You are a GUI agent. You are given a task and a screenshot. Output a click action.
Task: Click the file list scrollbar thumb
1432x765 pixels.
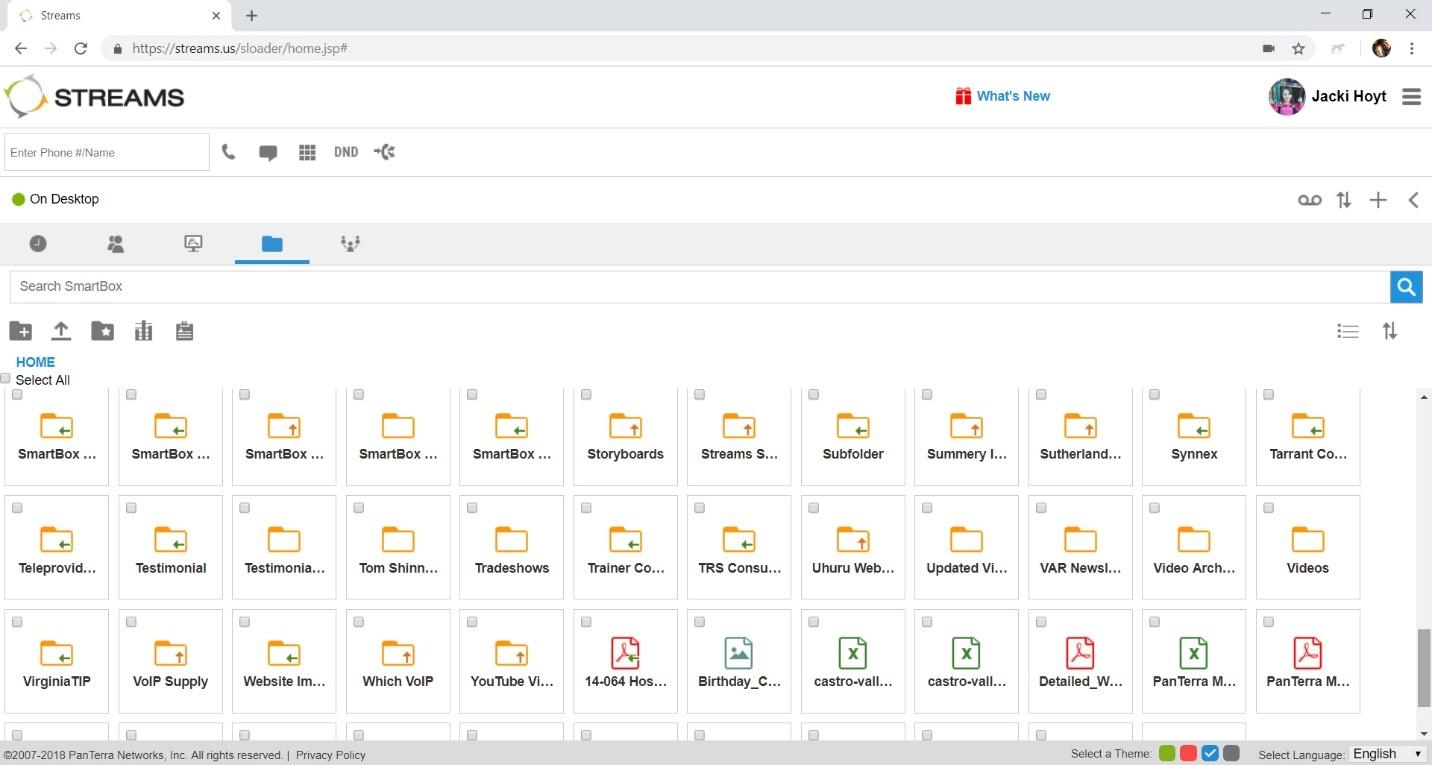pos(1424,668)
